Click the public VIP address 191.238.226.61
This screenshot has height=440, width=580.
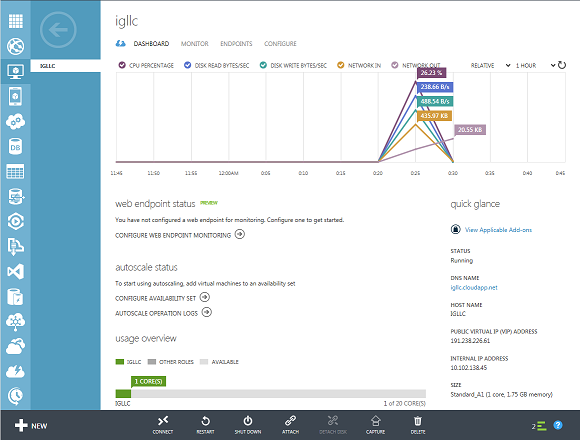coord(470,341)
